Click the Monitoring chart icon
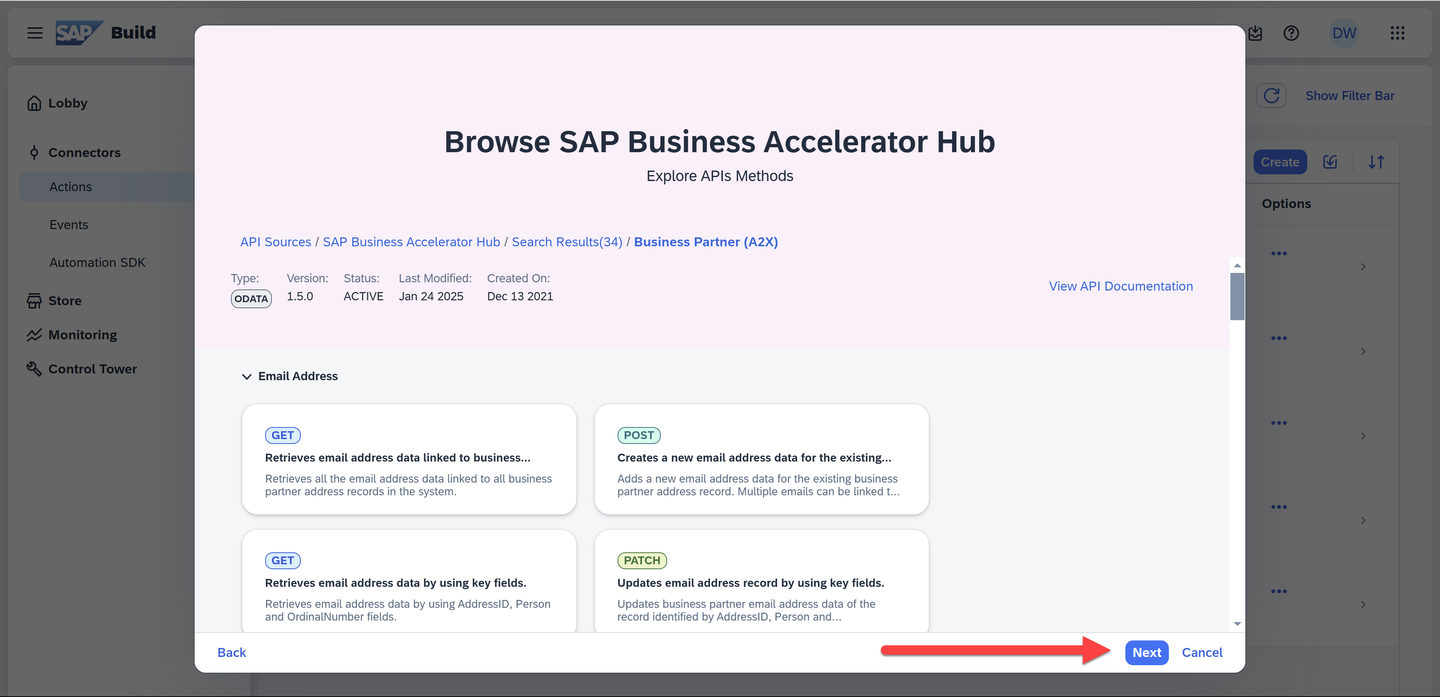 35,335
